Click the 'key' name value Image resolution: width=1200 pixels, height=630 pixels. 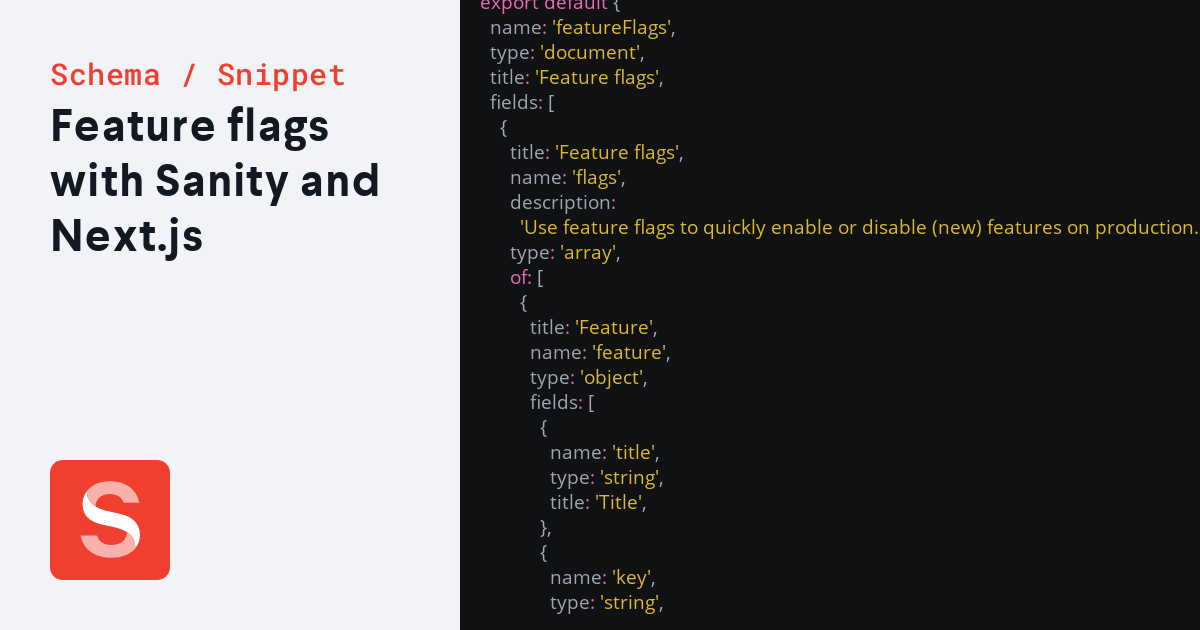click(x=634, y=577)
